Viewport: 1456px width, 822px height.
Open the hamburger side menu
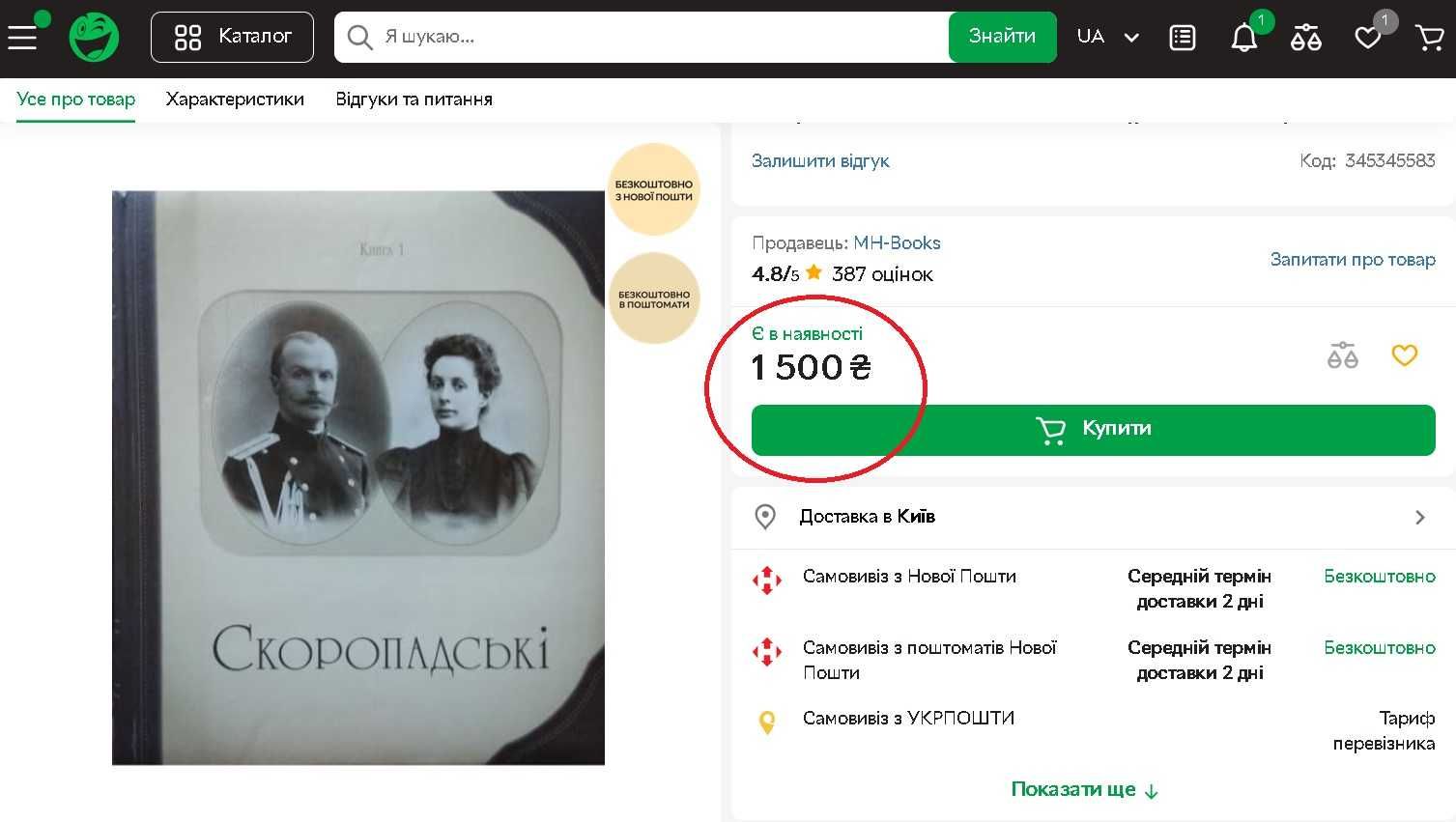click(x=21, y=37)
